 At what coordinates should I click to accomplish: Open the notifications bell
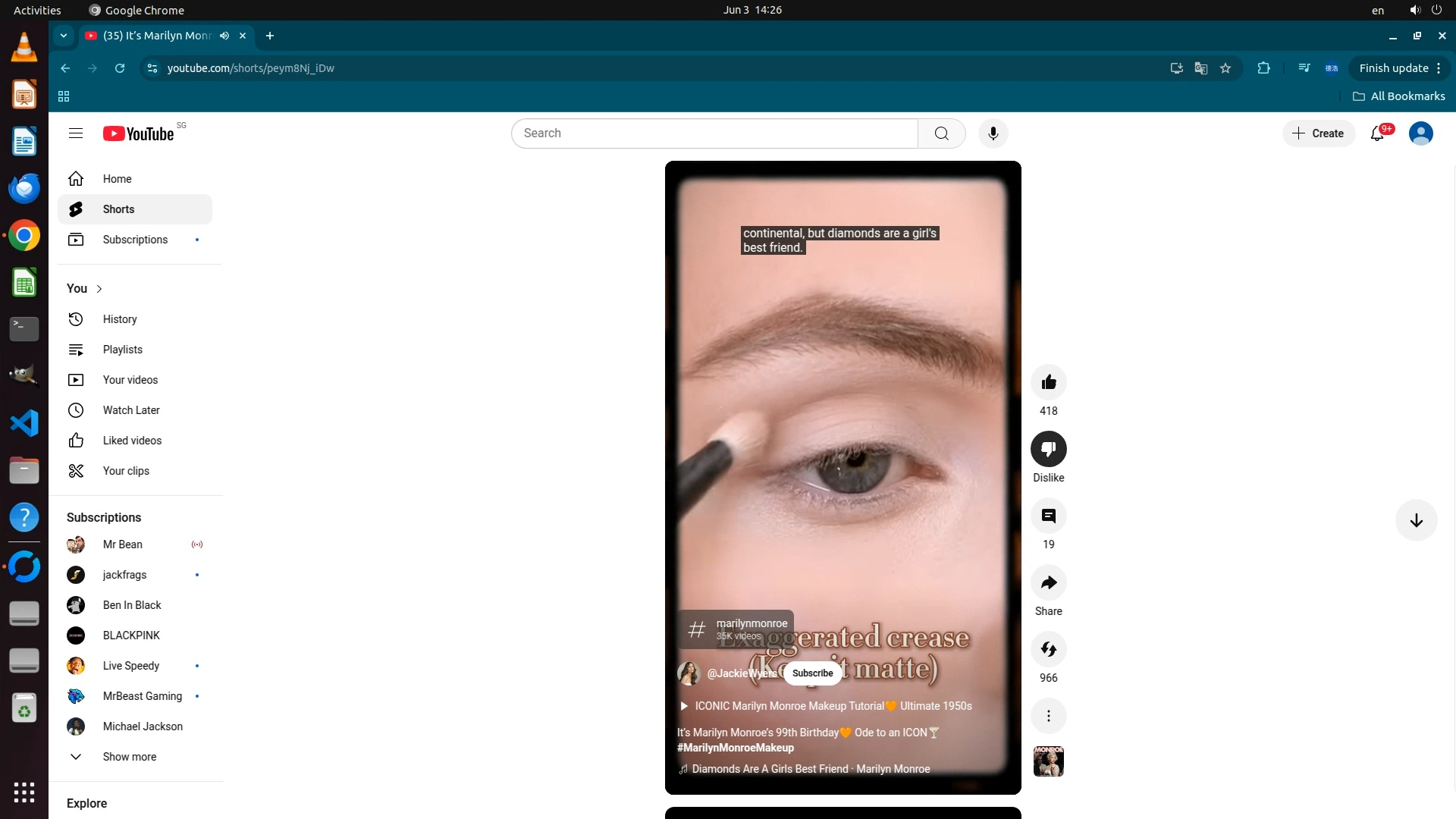pyautogui.click(x=1378, y=133)
